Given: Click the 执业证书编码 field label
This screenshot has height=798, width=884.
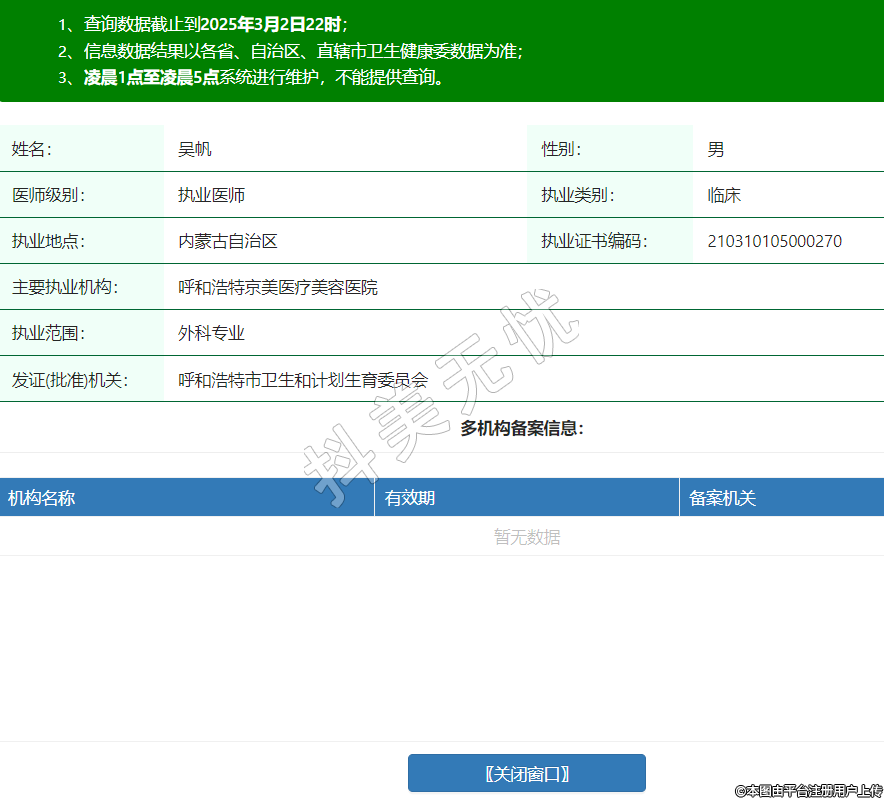Looking at the screenshot, I should 594,241.
